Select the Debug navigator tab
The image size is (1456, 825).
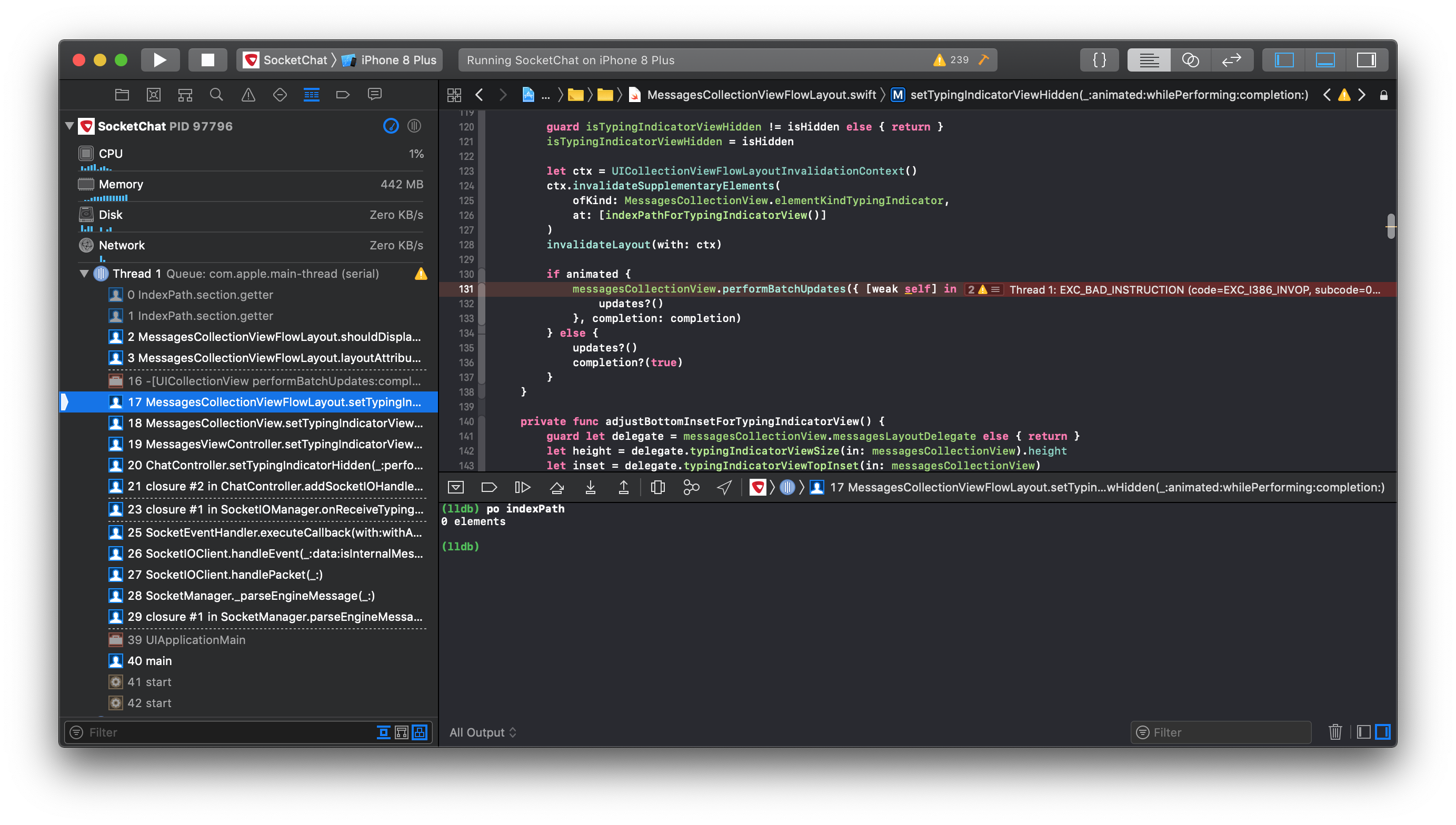point(311,95)
